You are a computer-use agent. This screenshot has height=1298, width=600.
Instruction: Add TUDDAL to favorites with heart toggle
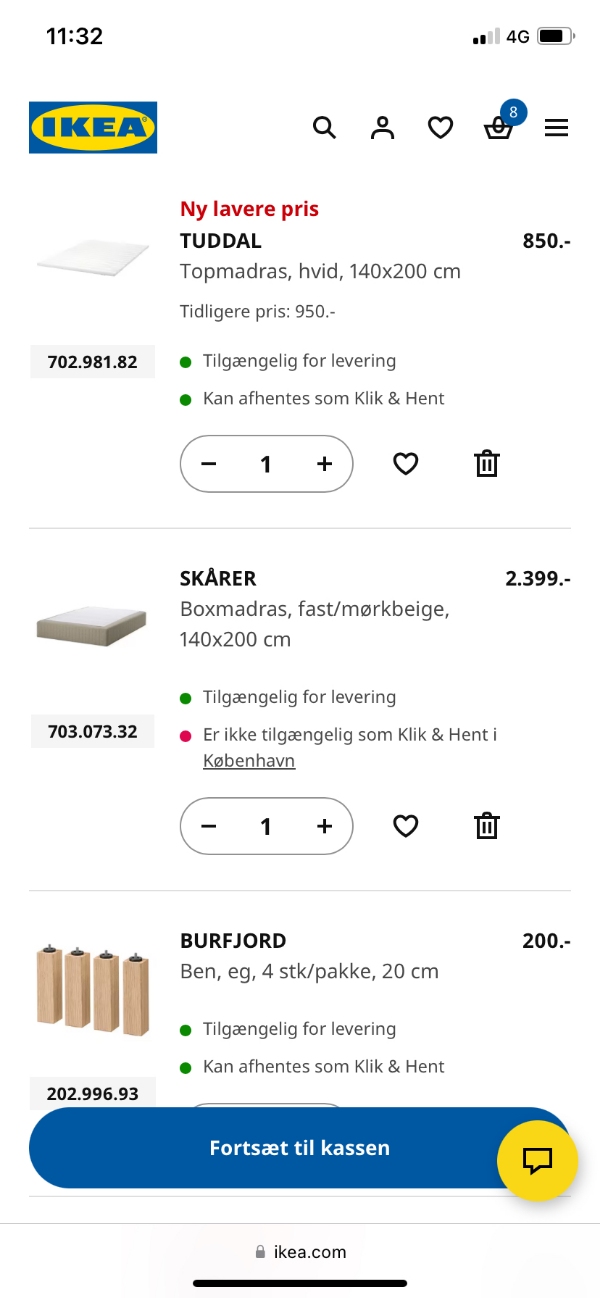[x=405, y=463]
